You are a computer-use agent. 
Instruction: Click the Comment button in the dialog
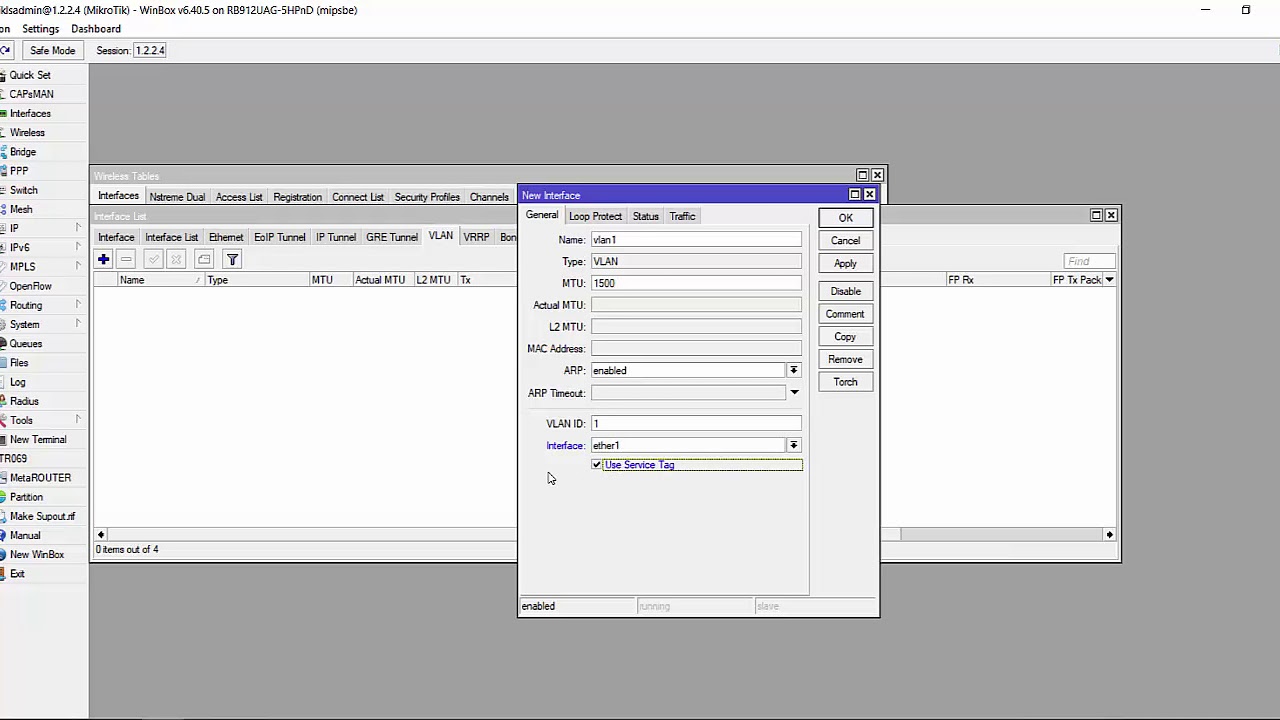coord(845,314)
